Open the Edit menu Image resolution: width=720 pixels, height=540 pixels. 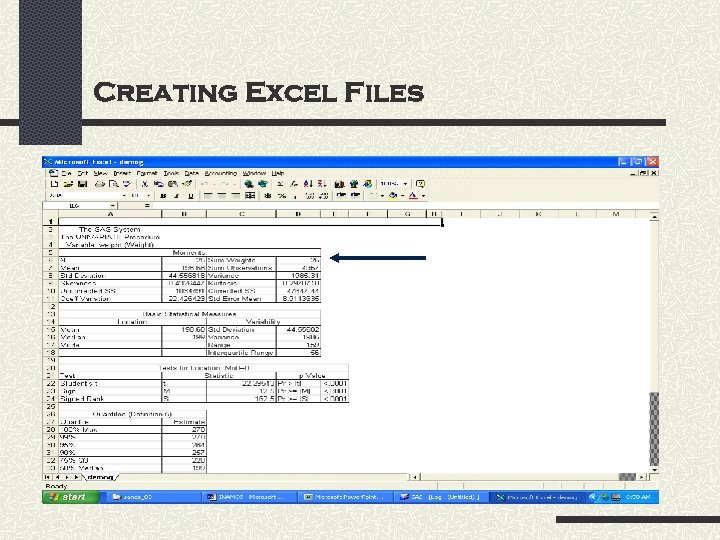(x=83, y=174)
